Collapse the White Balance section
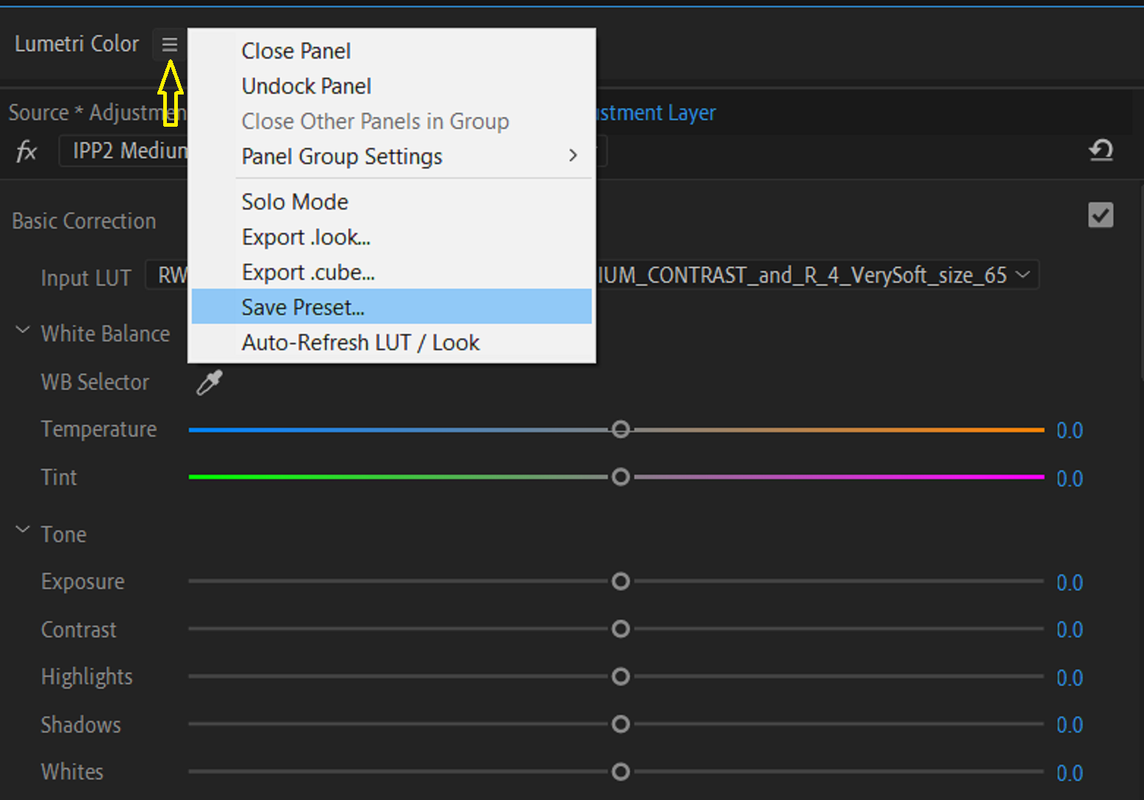Screen dimensions: 1144x800 tap(23, 330)
